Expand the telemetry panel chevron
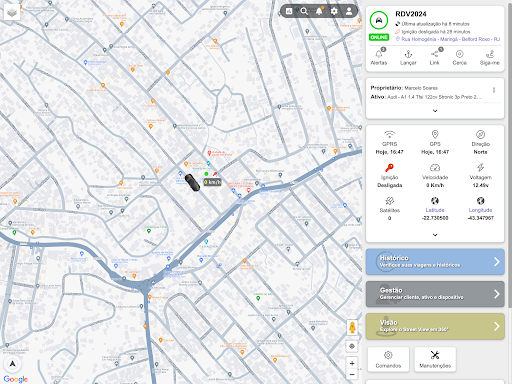This screenshot has height=384, width=512. (x=435, y=235)
